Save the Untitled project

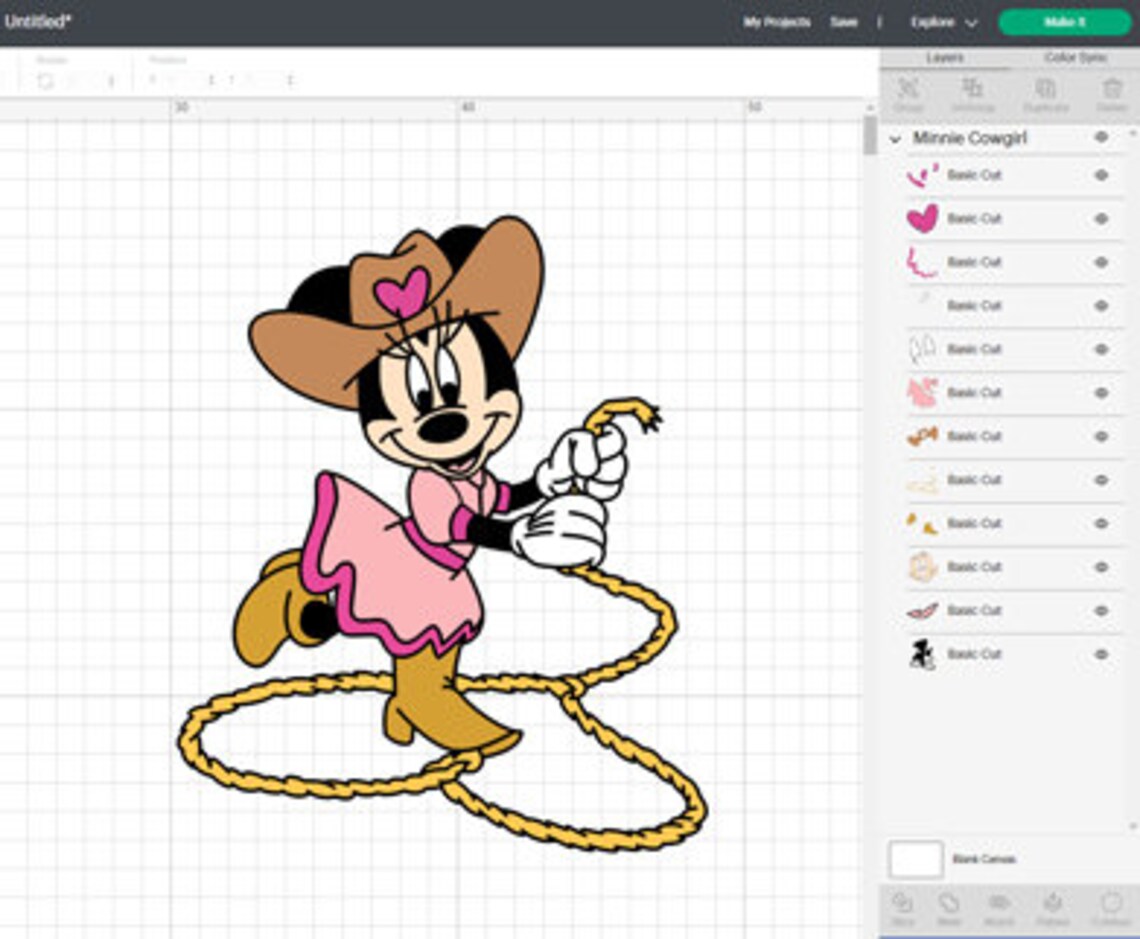click(x=843, y=21)
